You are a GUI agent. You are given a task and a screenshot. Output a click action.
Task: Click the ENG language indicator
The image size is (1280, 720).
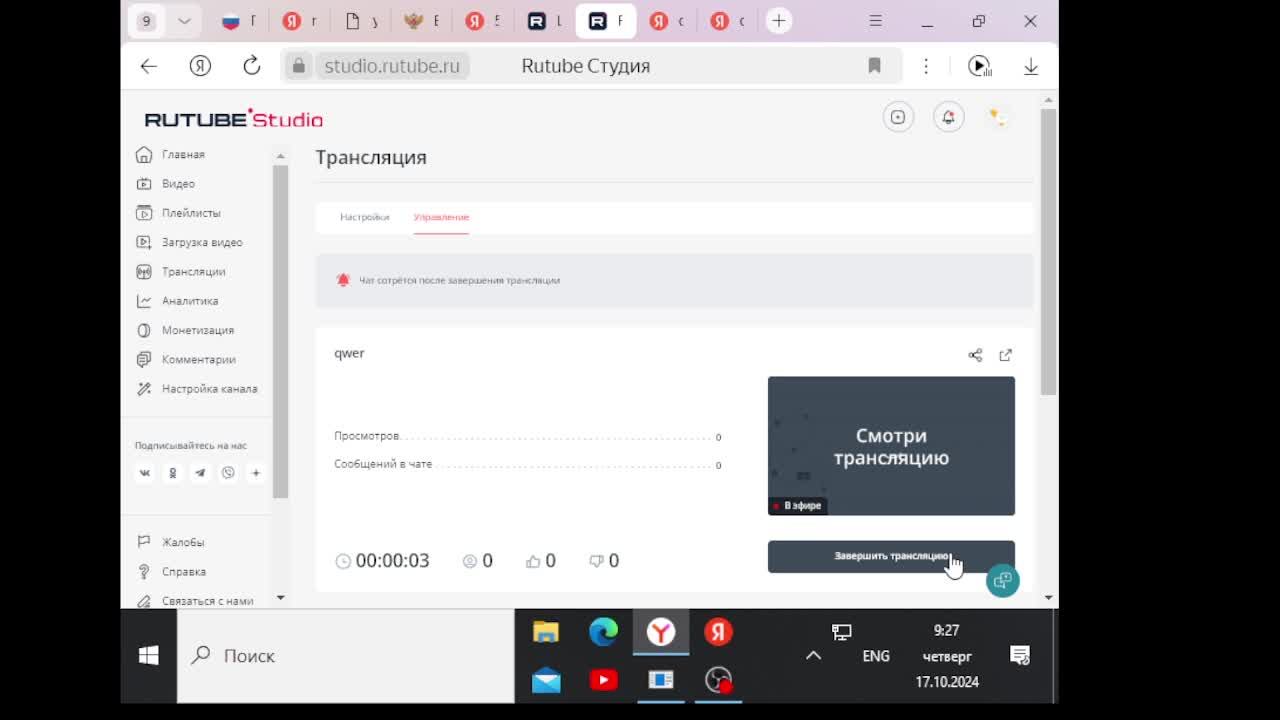click(876, 656)
